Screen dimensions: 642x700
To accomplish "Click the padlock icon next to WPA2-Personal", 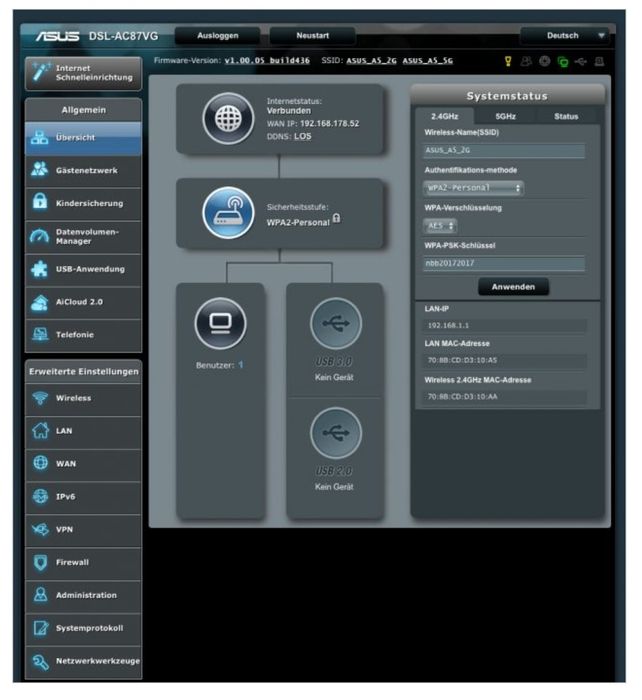I will pyautogui.click(x=337, y=218).
